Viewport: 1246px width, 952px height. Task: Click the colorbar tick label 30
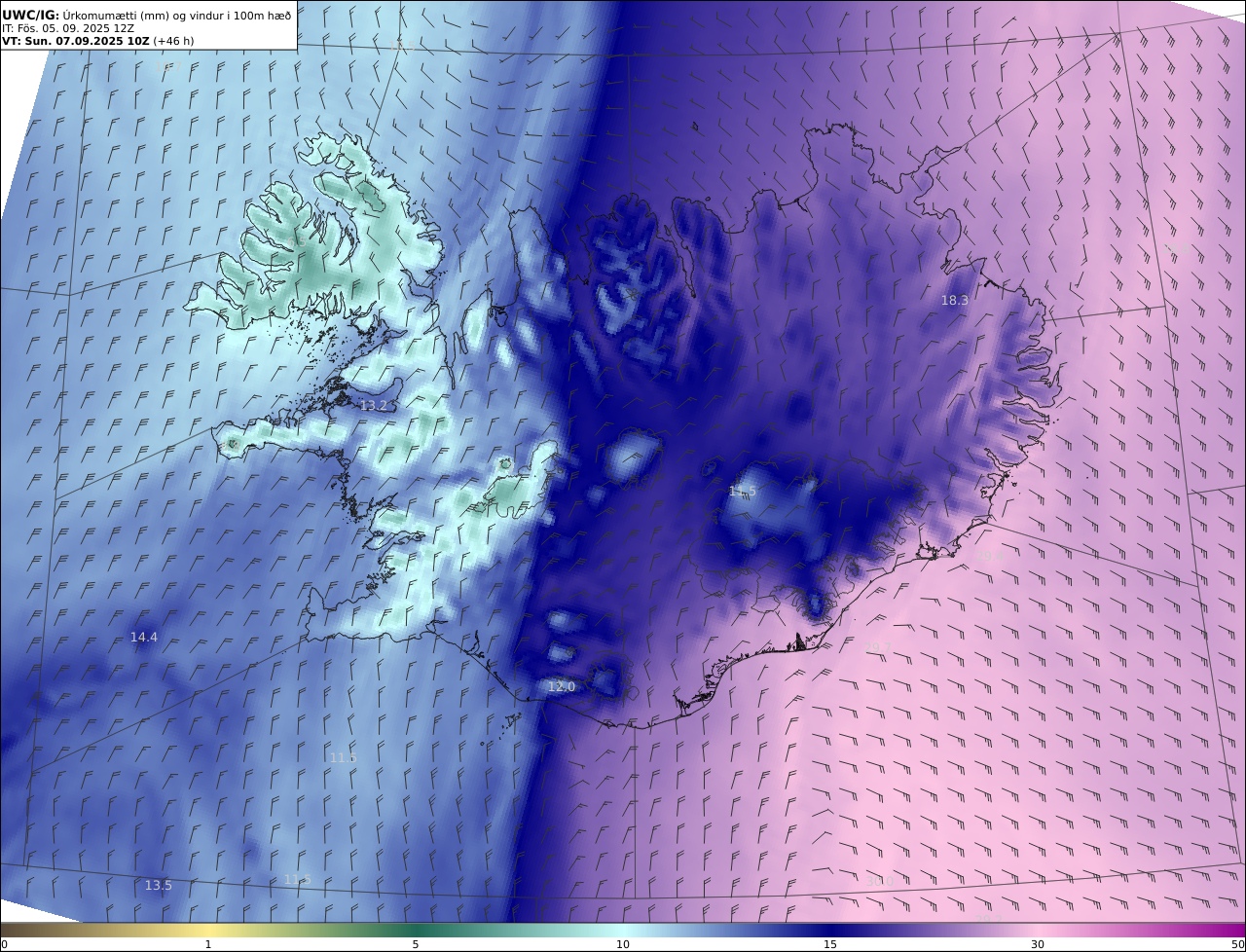tap(1038, 944)
